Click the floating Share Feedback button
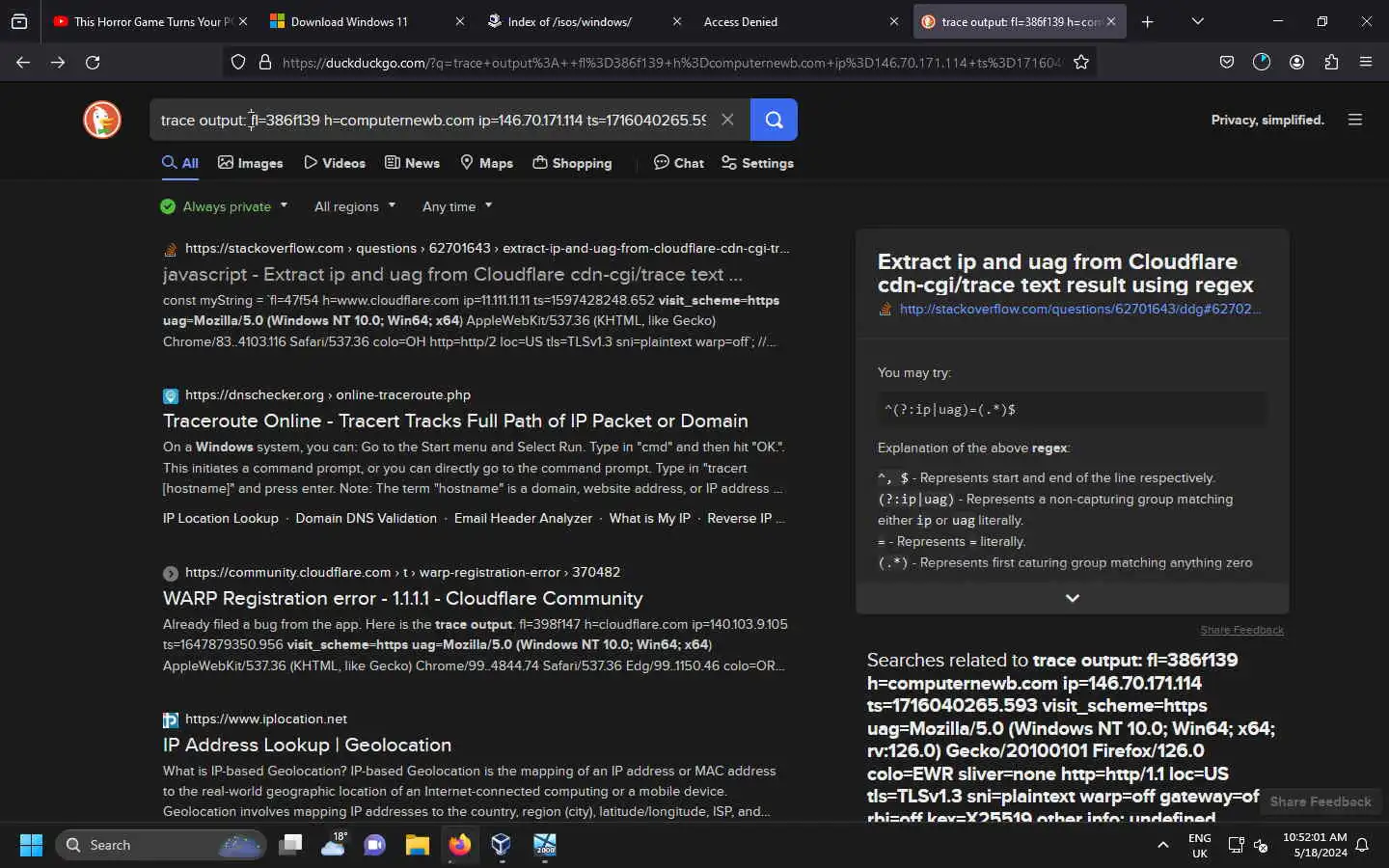This screenshot has height=868, width=1389. coord(1320,802)
